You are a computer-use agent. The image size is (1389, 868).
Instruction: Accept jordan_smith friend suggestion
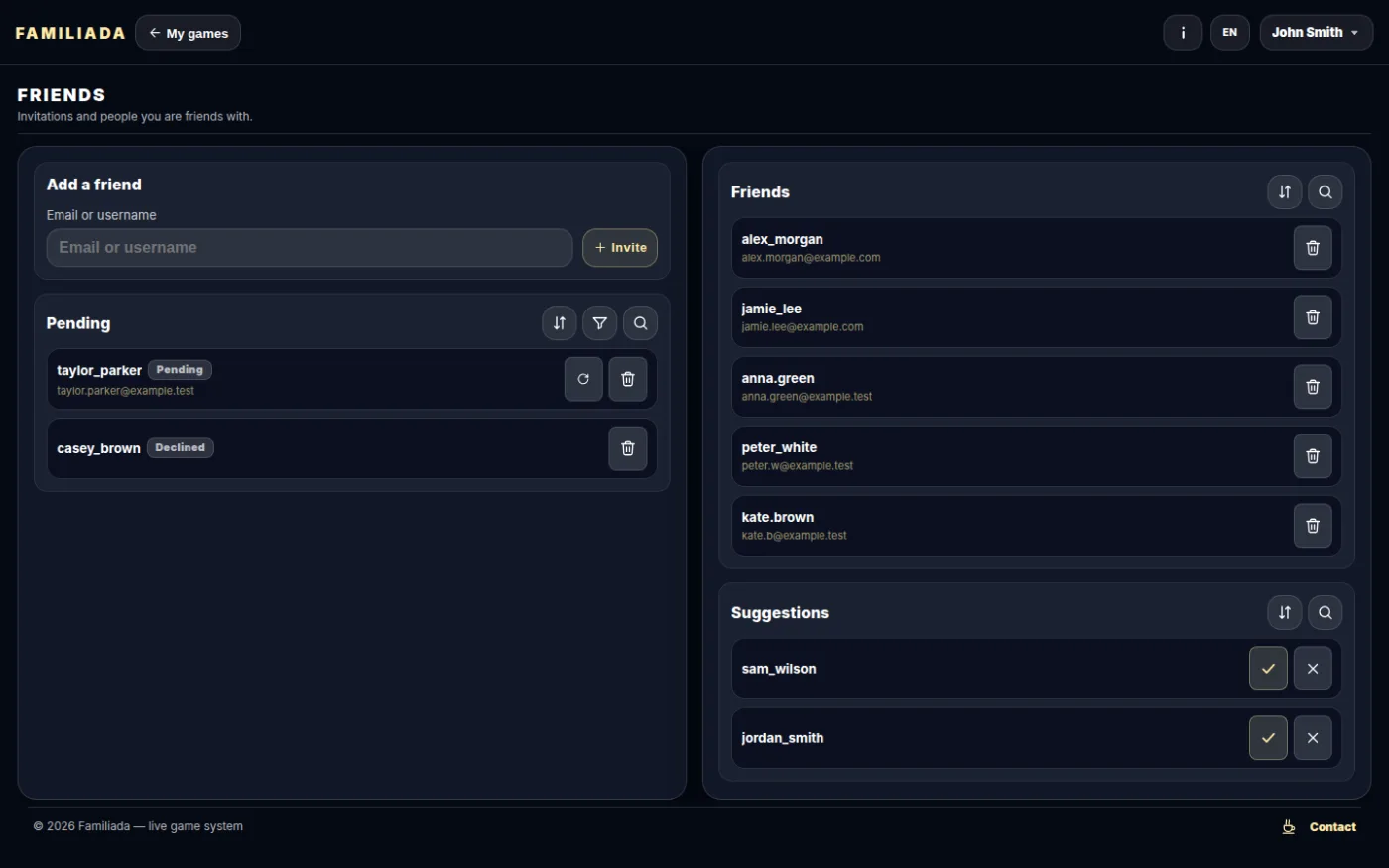1268,738
